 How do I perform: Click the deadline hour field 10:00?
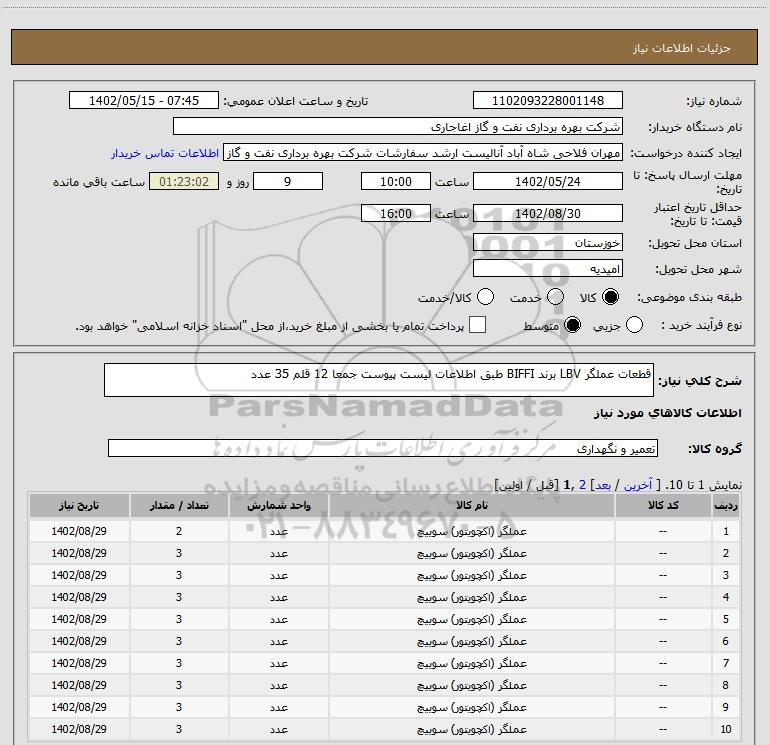(396, 181)
